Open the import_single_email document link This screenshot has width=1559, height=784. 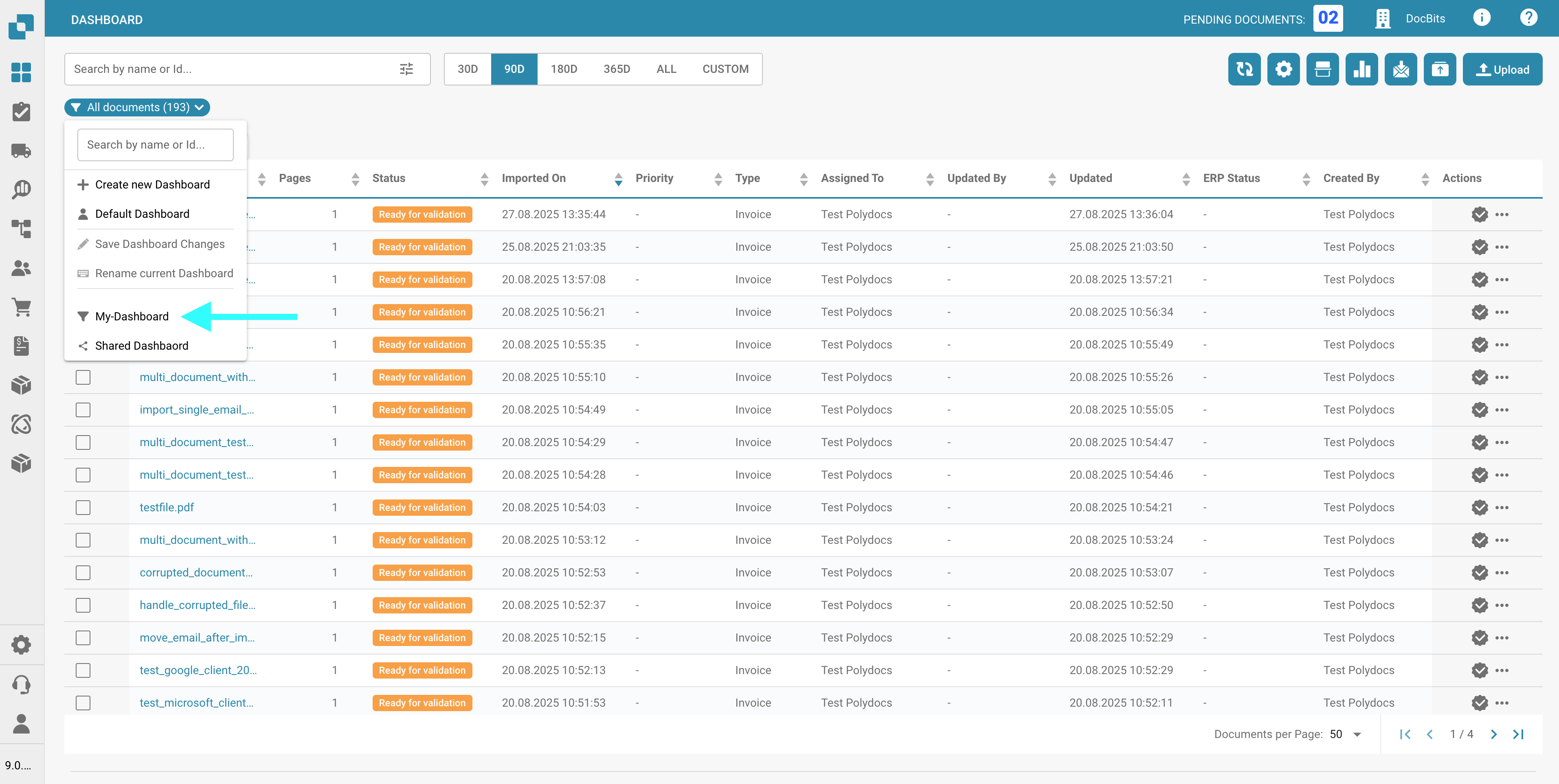196,410
